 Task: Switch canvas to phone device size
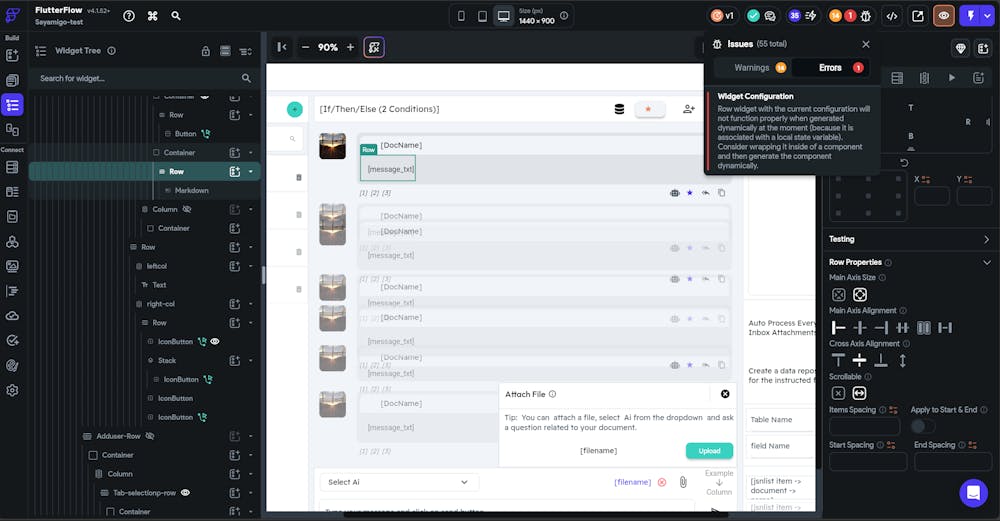coord(461,16)
